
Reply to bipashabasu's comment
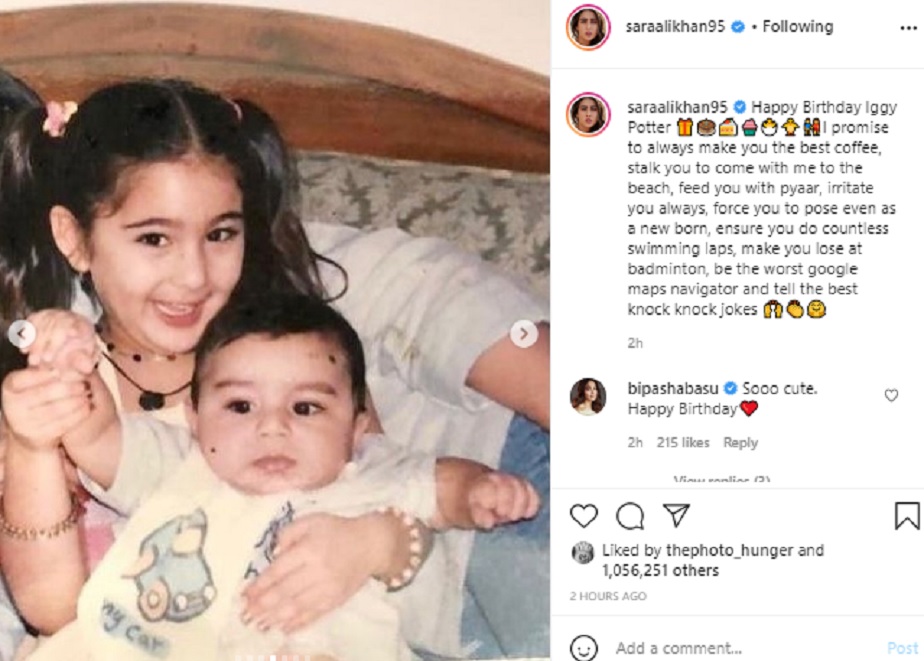coord(740,442)
